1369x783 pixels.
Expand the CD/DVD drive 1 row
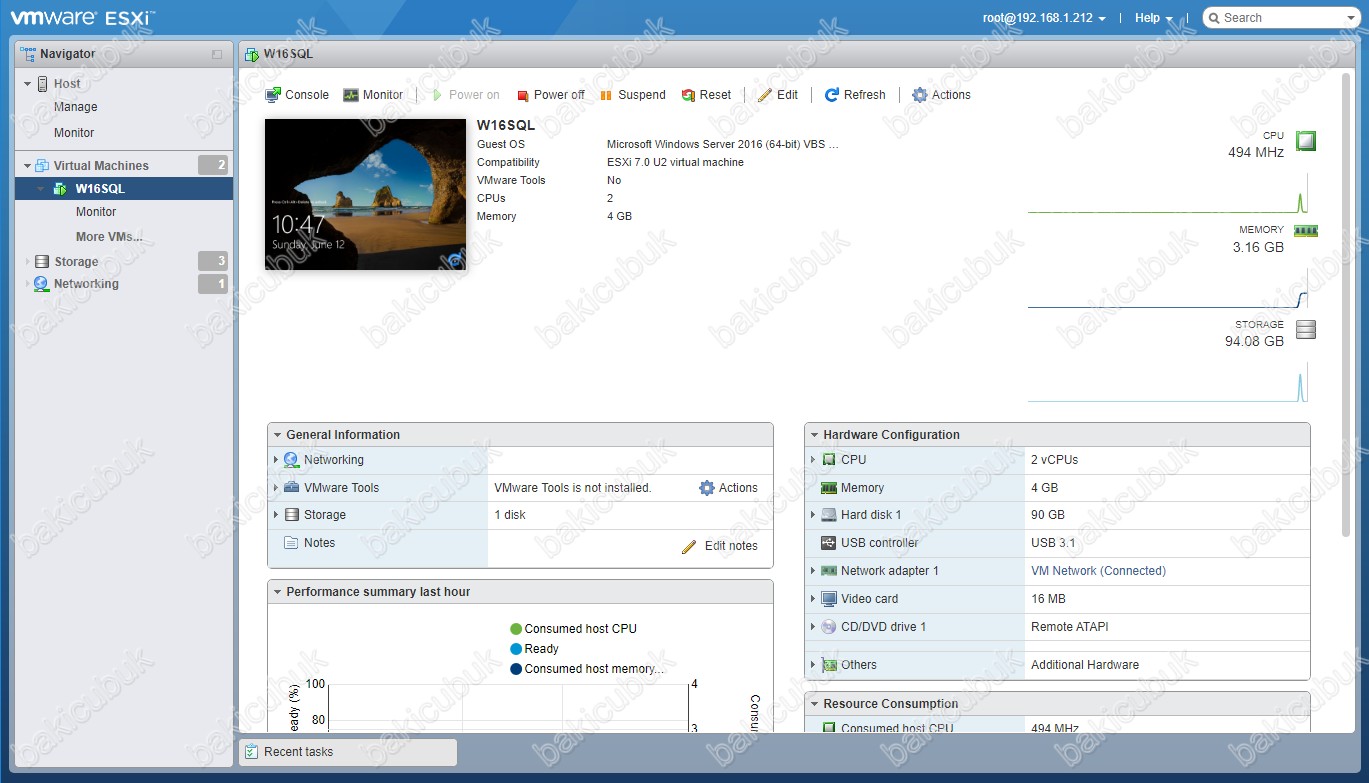[x=813, y=627]
